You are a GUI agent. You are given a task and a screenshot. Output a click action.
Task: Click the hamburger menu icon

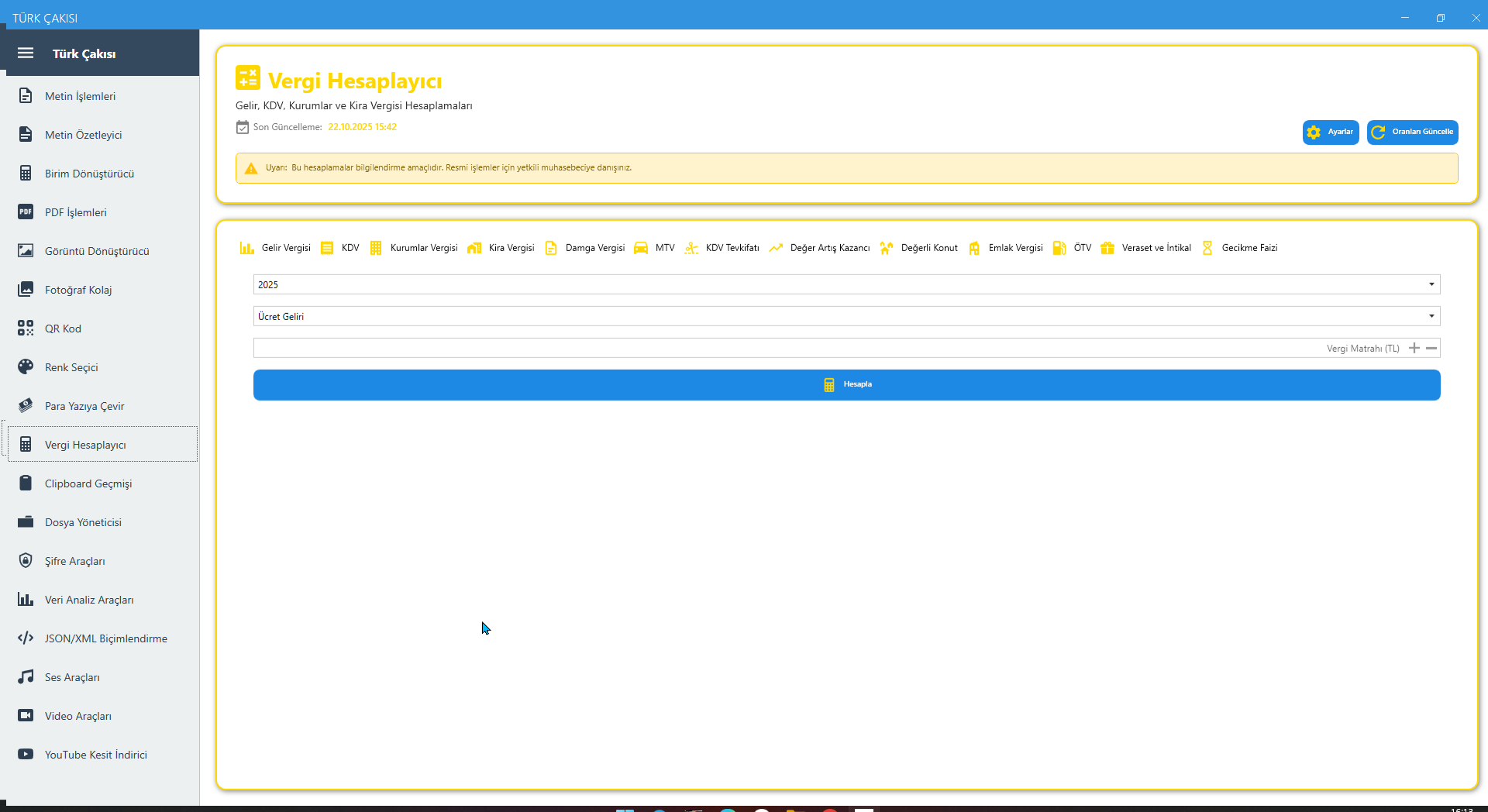[x=26, y=53]
